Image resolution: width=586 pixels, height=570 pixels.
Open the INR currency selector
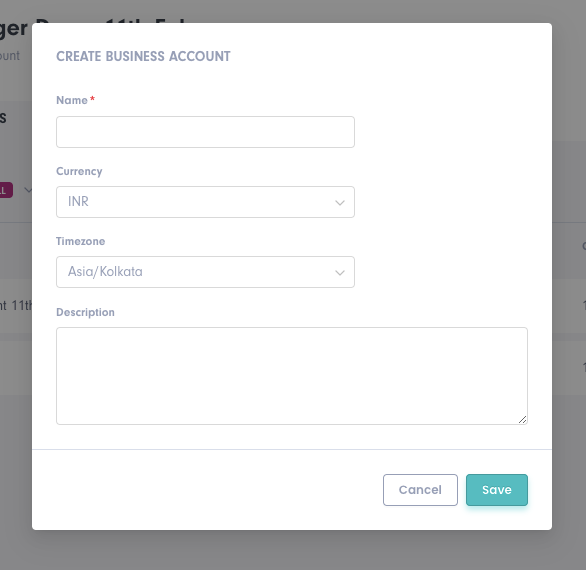coord(205,202)
